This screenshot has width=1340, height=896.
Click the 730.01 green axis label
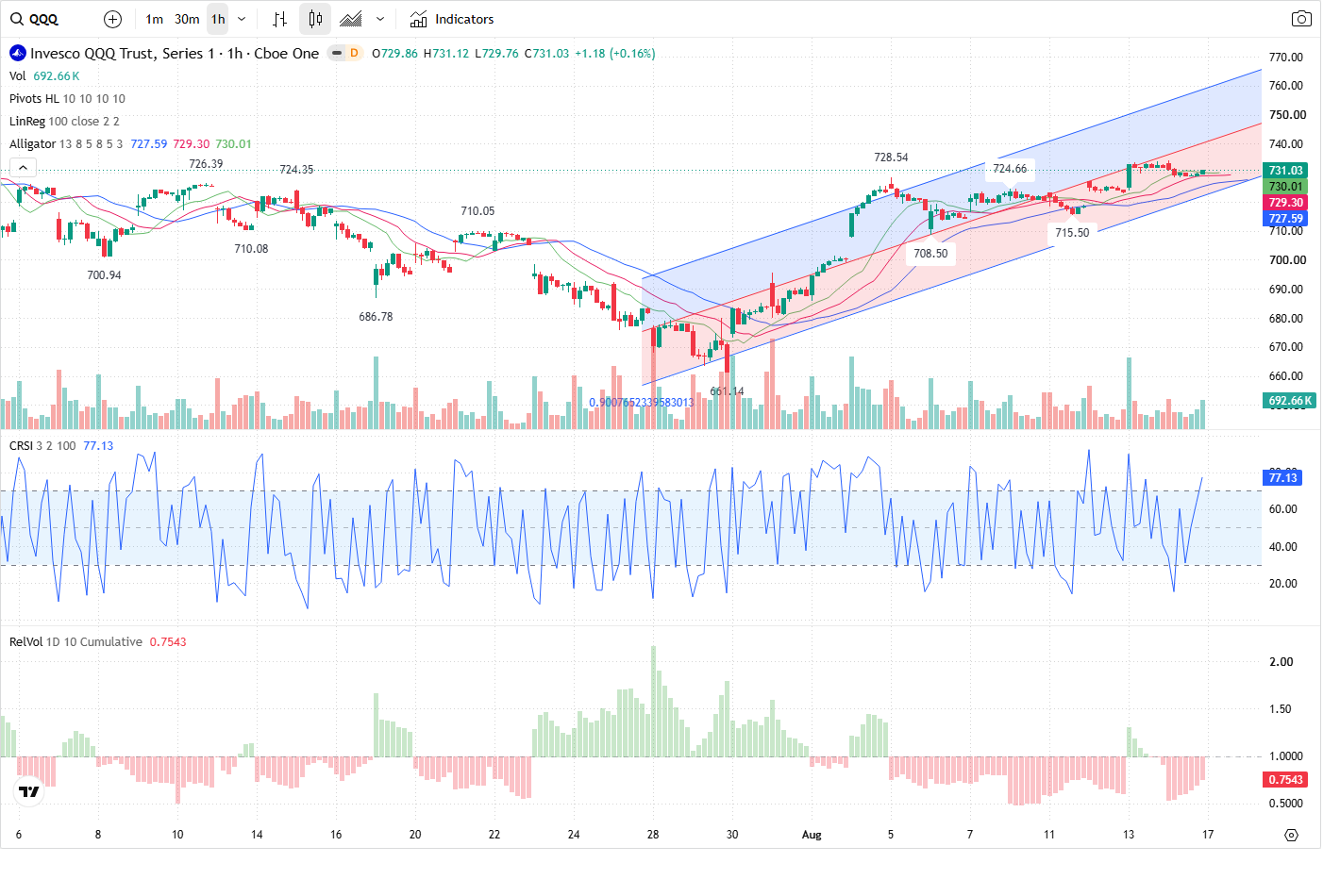click(x=1285, y=187)
